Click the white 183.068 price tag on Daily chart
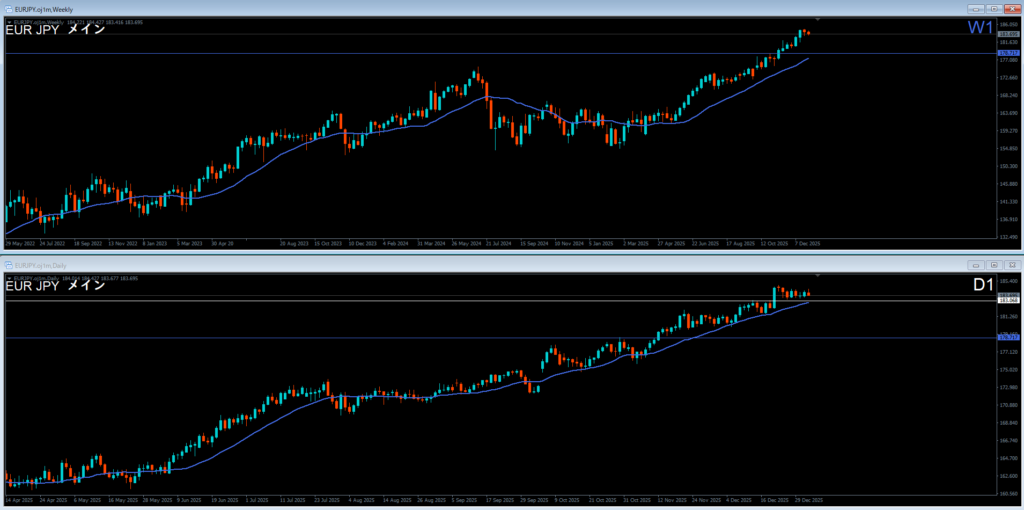 (x=1008, y=299)
